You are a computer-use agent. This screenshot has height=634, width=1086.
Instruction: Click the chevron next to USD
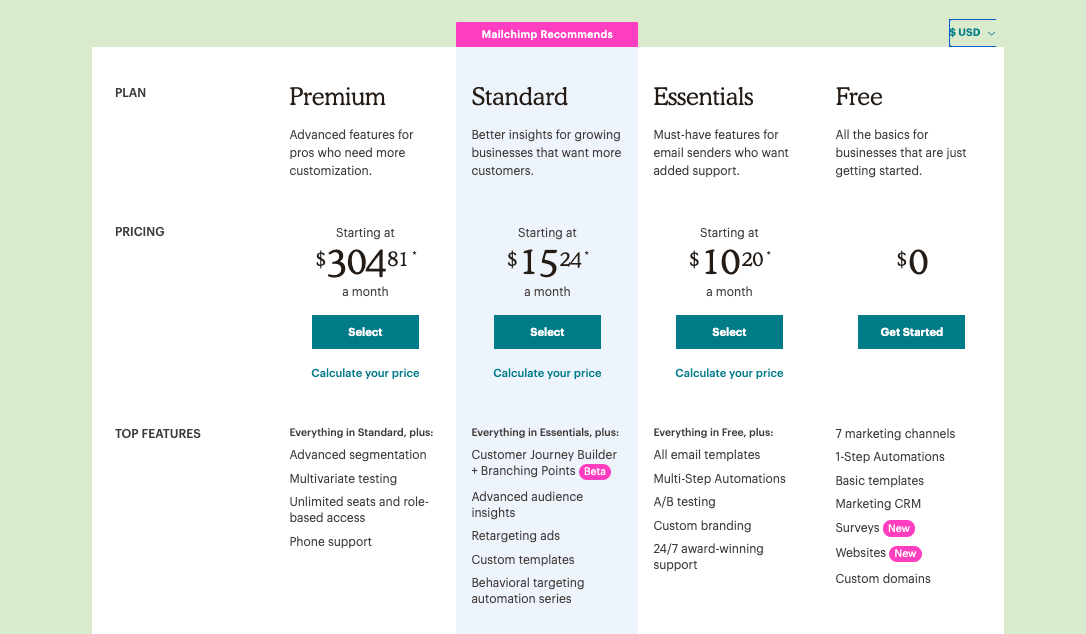(991, 33)
